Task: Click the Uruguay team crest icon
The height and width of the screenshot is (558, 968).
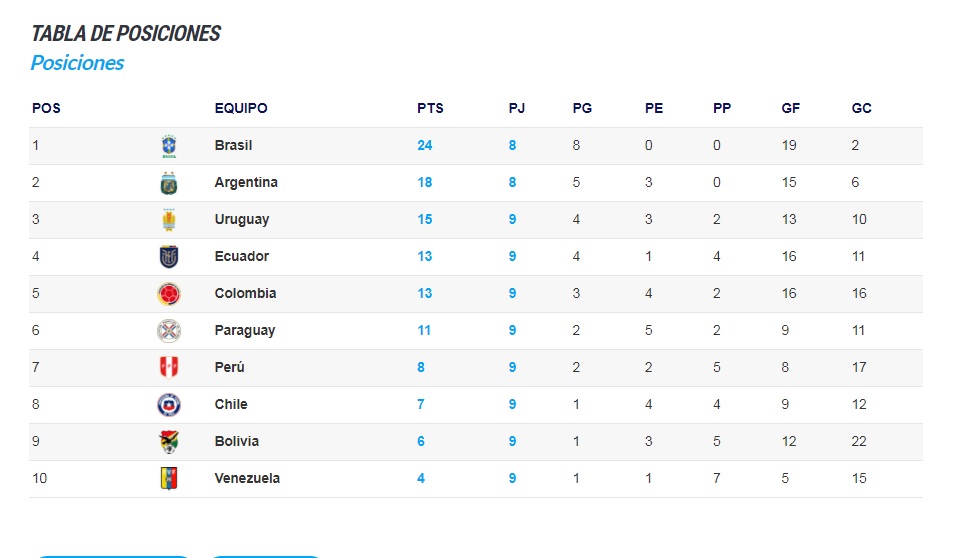Action: tap(169, 220)
